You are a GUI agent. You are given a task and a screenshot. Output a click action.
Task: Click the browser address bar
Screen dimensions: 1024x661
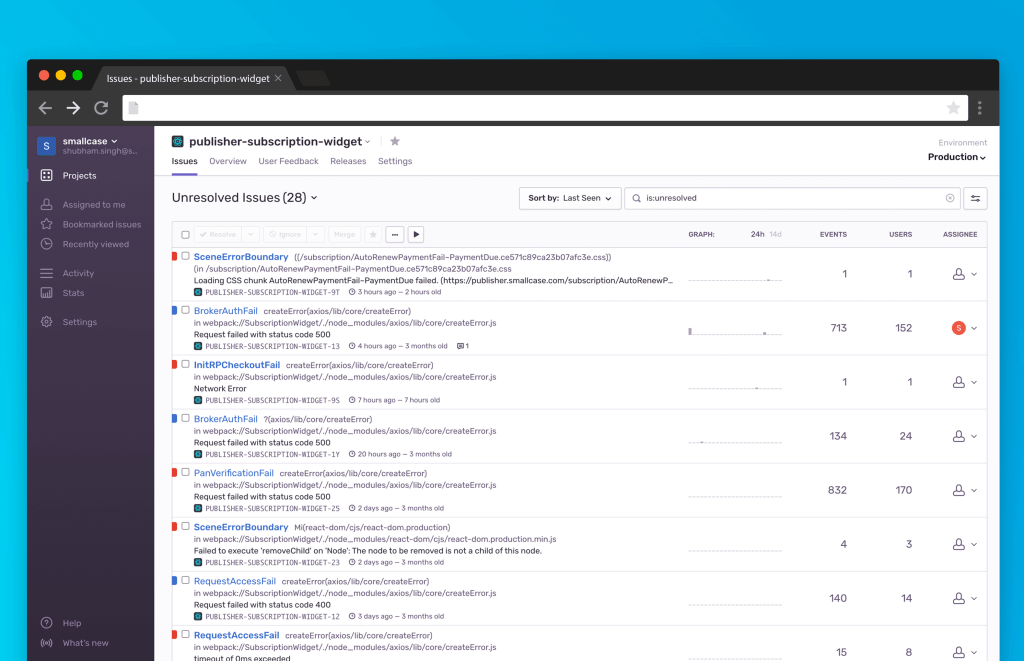pyautogui.click(x=540, y=108)
